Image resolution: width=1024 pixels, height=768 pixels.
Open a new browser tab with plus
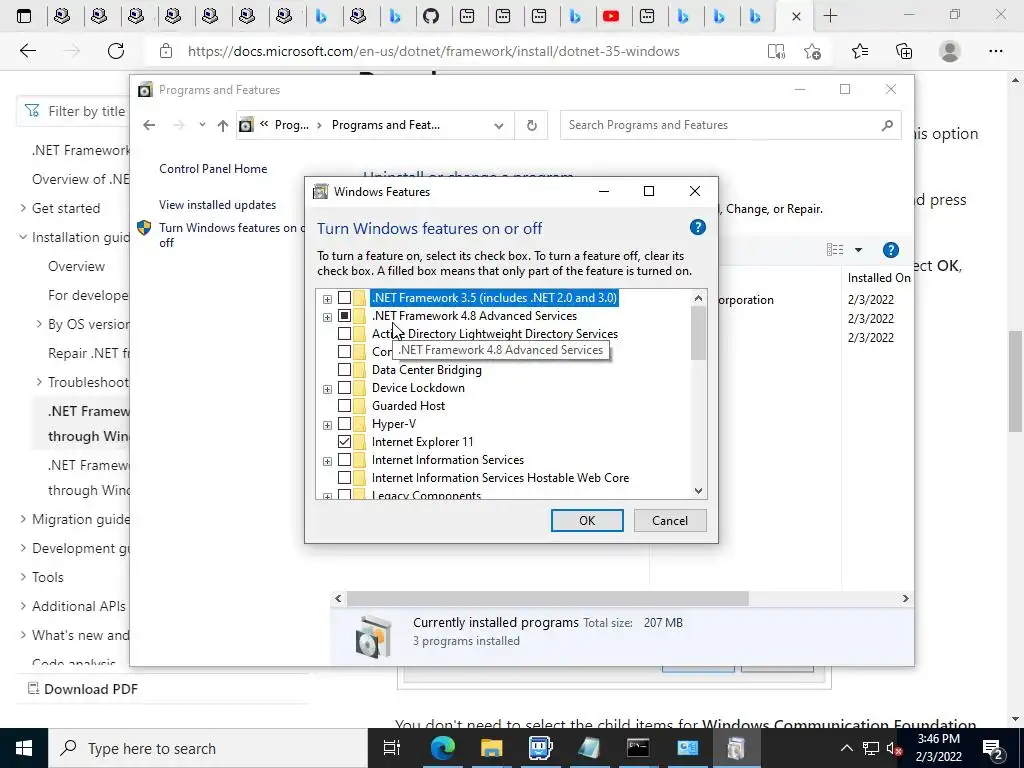tap(830, 16)
